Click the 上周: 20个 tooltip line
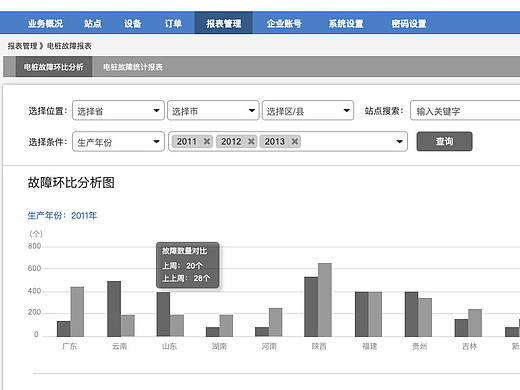Viewport: 520px width, 390px height. (x=182, y=266)
